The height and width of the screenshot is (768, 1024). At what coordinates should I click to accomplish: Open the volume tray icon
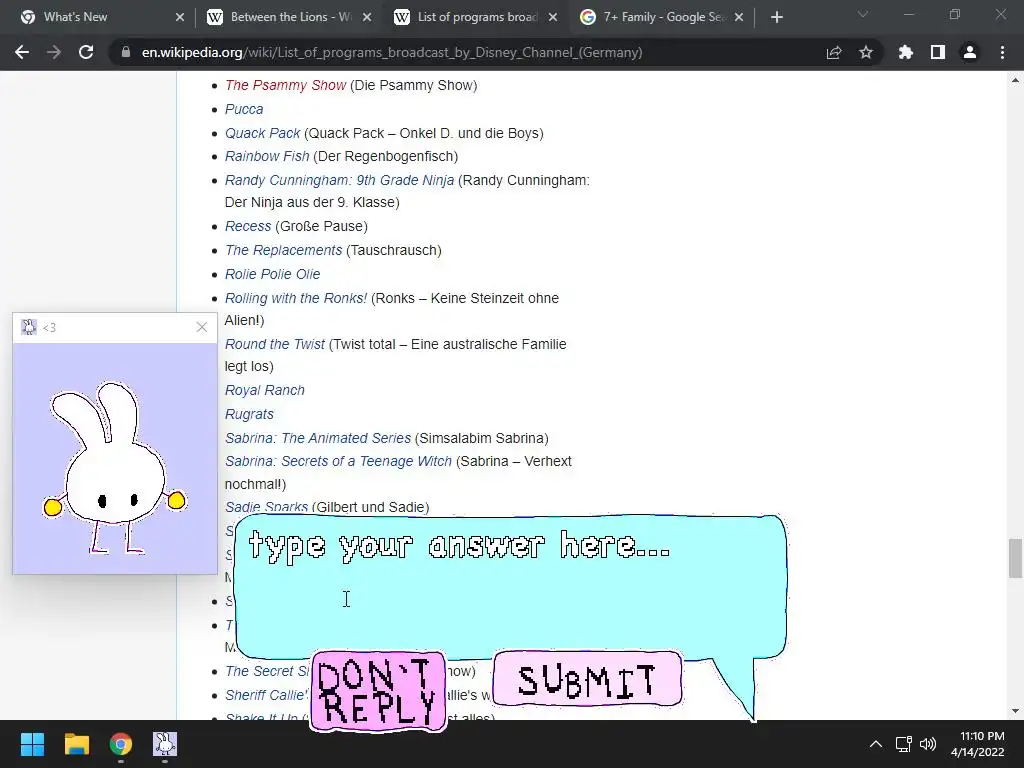pyautogui.click(x=928, y=744)
